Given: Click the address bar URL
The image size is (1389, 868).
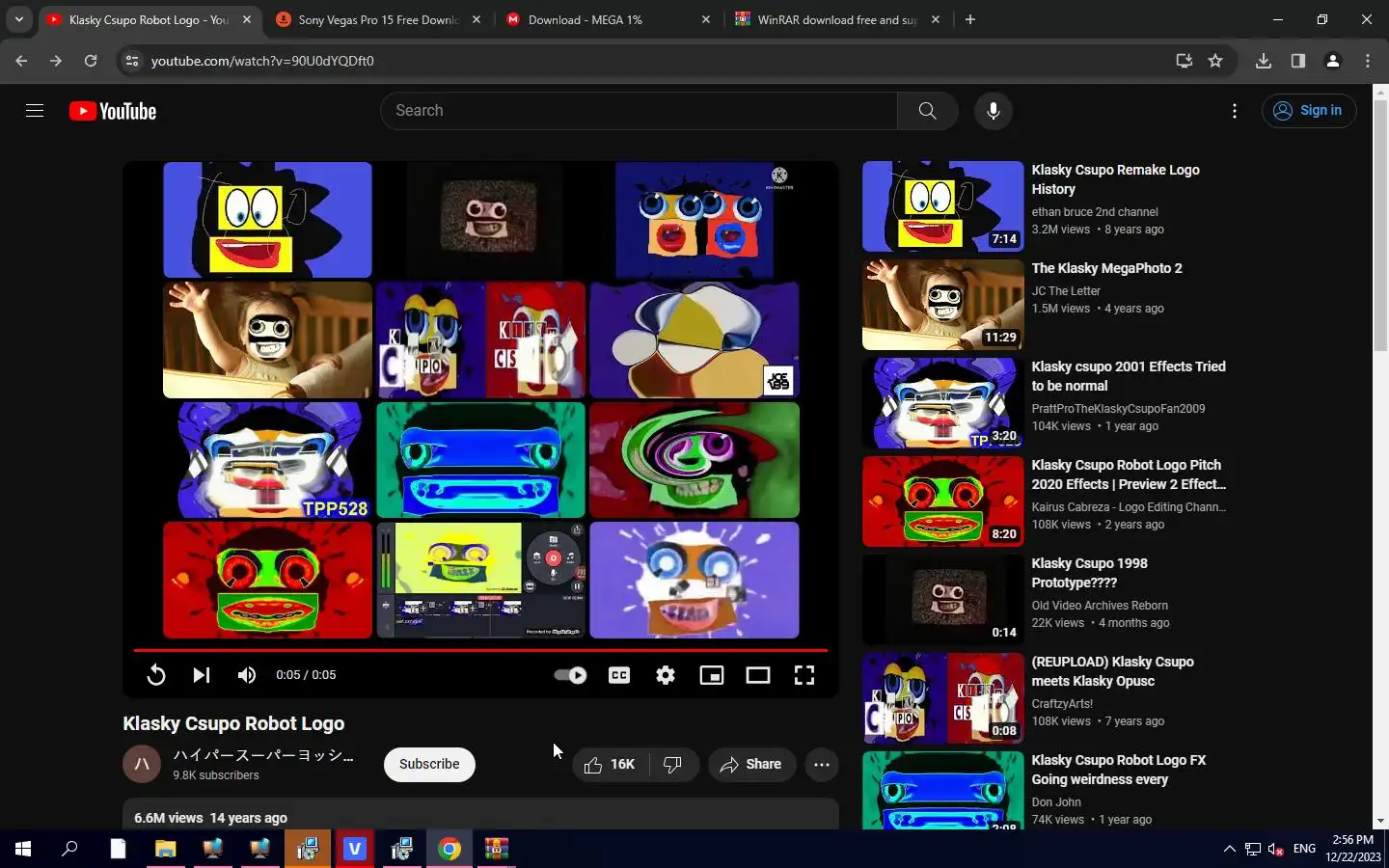Looking at the screenshot, I should point(262,61).
